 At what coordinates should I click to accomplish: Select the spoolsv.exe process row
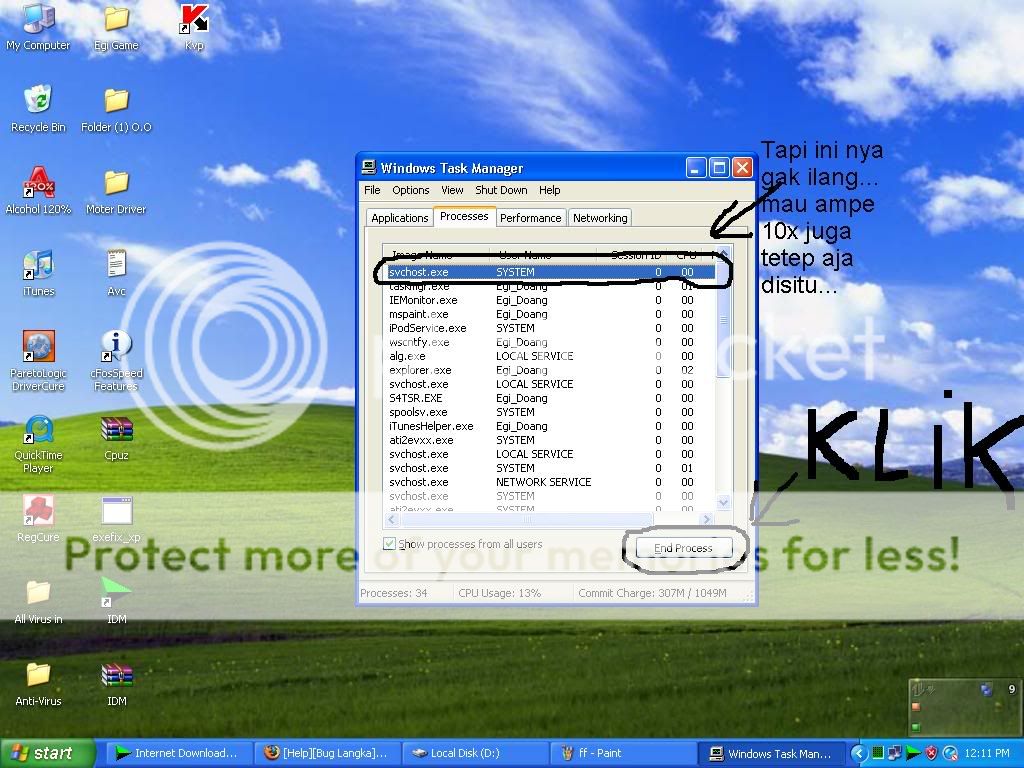[x=549, y=412]
